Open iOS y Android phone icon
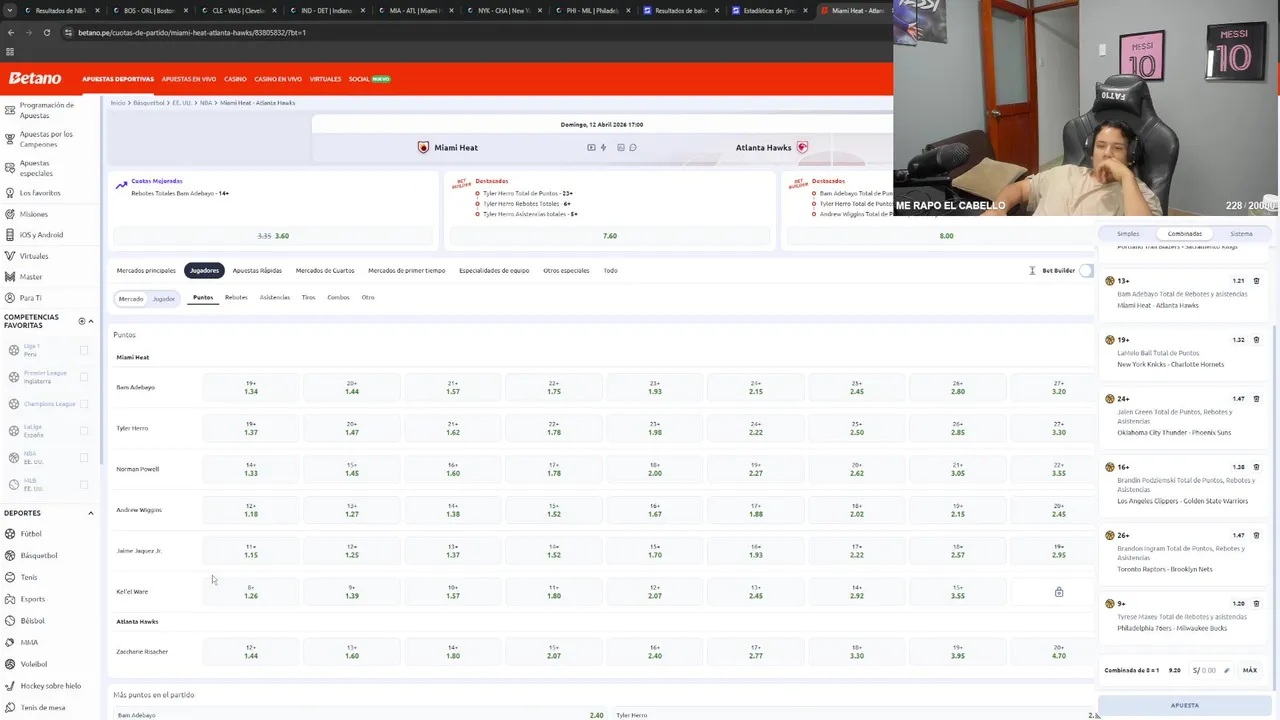Screen dimensions: 1280x720 click(x=10, y=235)
